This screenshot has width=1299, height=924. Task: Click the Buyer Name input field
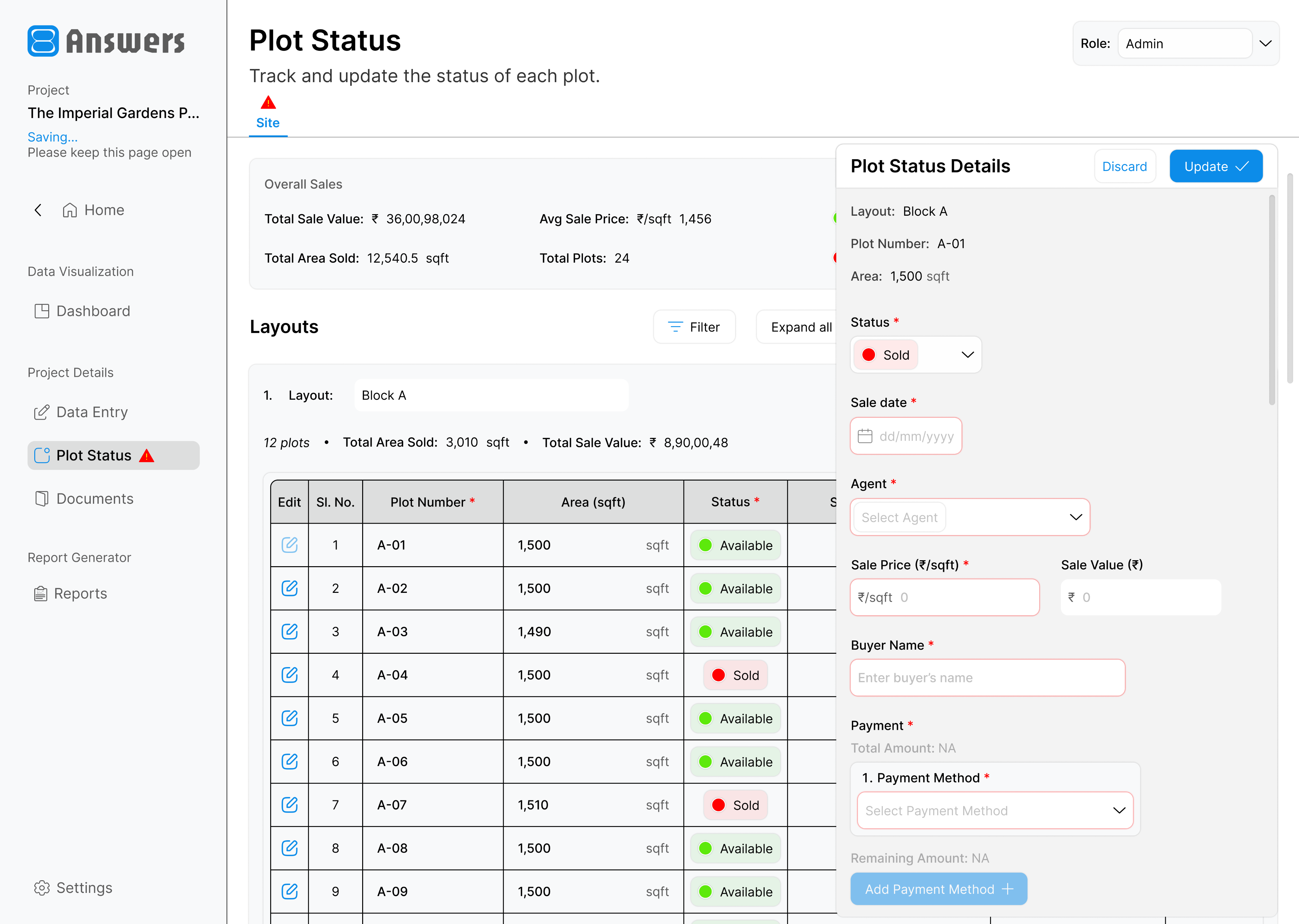(x=987, y=678)
